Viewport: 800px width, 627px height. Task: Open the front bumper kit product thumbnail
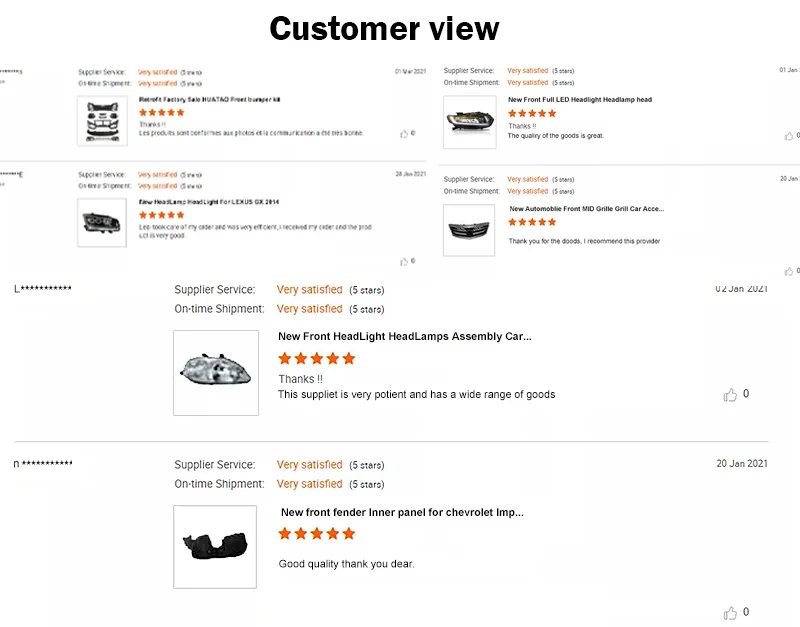tap(102, 120)
